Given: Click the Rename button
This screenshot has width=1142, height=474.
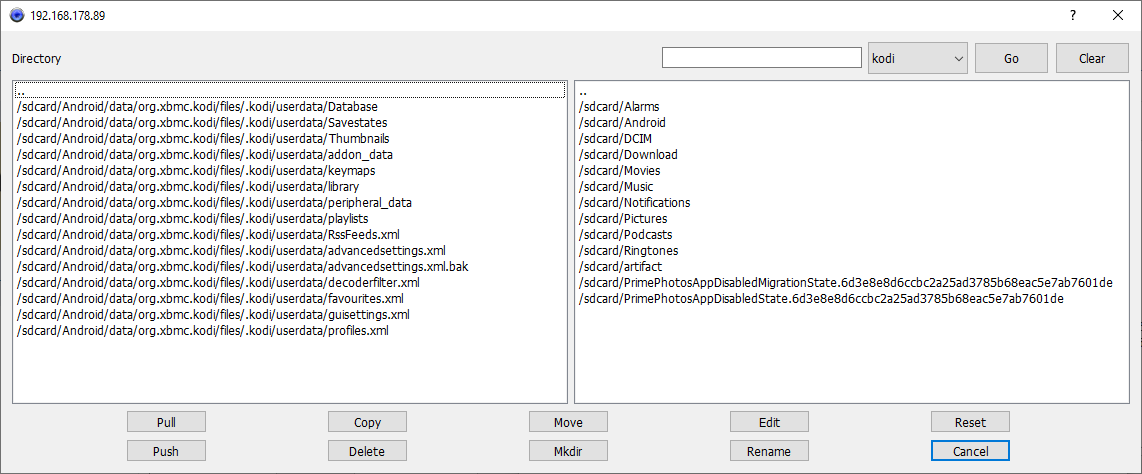Looking at the screenshot, I should point(769,451).
